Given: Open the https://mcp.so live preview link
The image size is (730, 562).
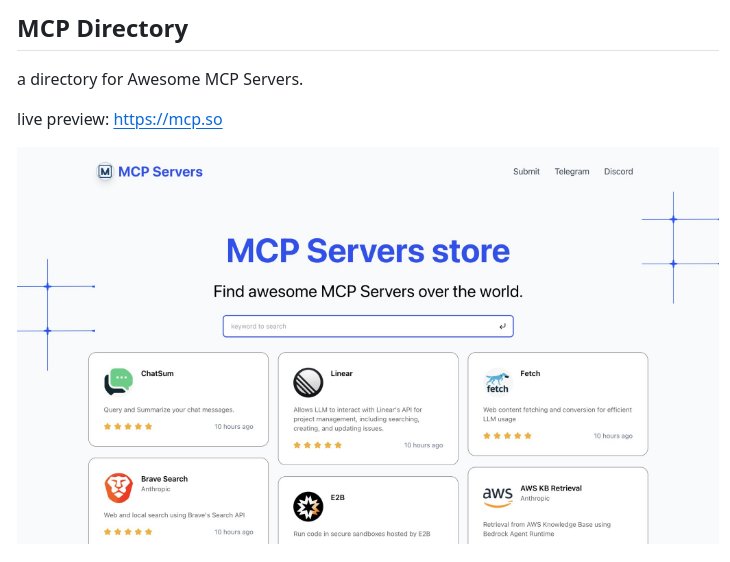Looking at the screenshot, I should 168,119.
